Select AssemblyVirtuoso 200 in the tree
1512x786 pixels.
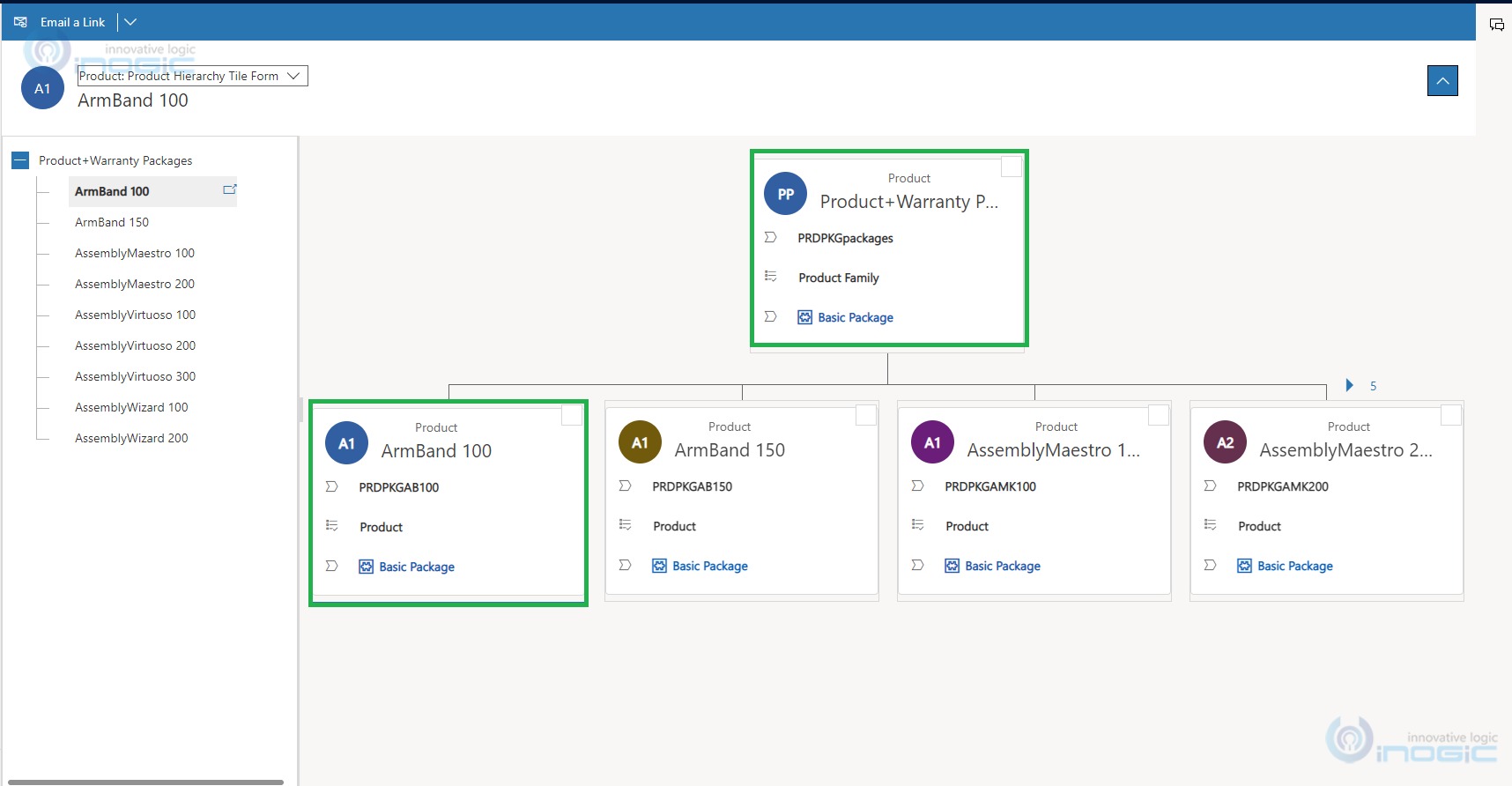point(136,345)
